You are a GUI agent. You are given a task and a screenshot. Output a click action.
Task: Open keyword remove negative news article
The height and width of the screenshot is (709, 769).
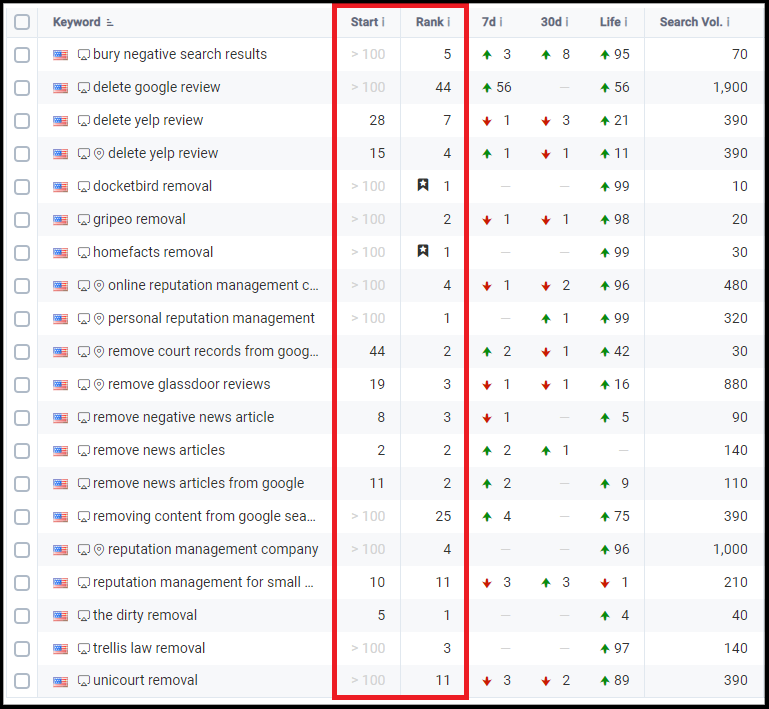183,417
